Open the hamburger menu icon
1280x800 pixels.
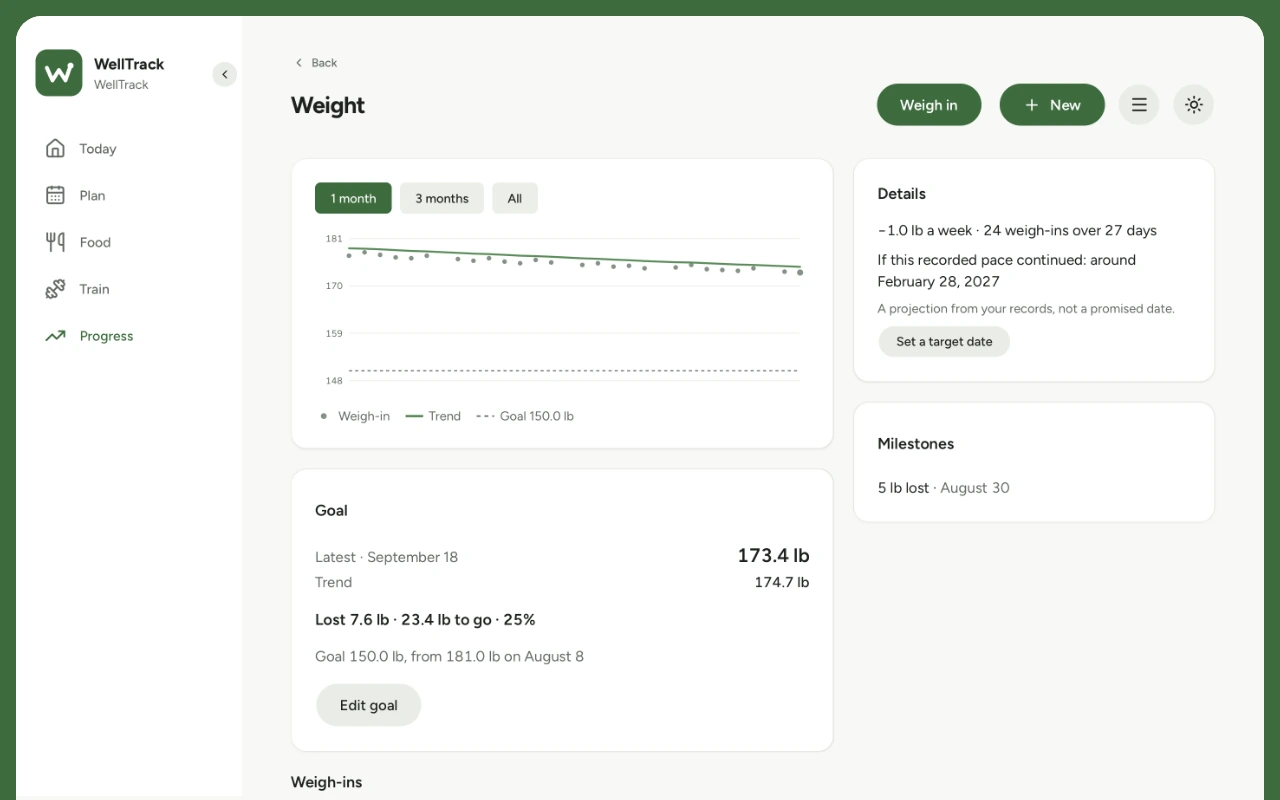coord(1139,105)
